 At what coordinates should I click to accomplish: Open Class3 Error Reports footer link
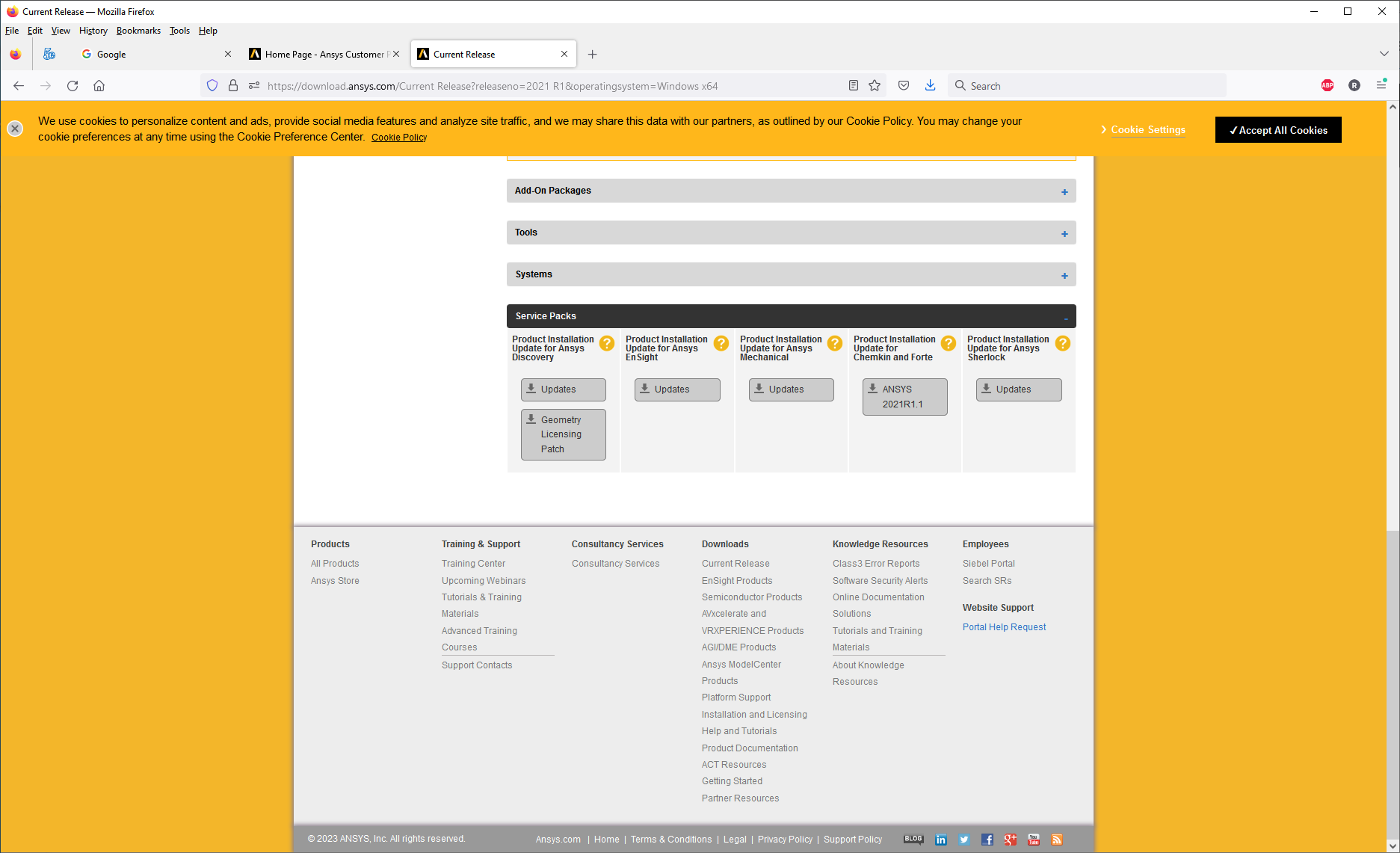[876, 564]
